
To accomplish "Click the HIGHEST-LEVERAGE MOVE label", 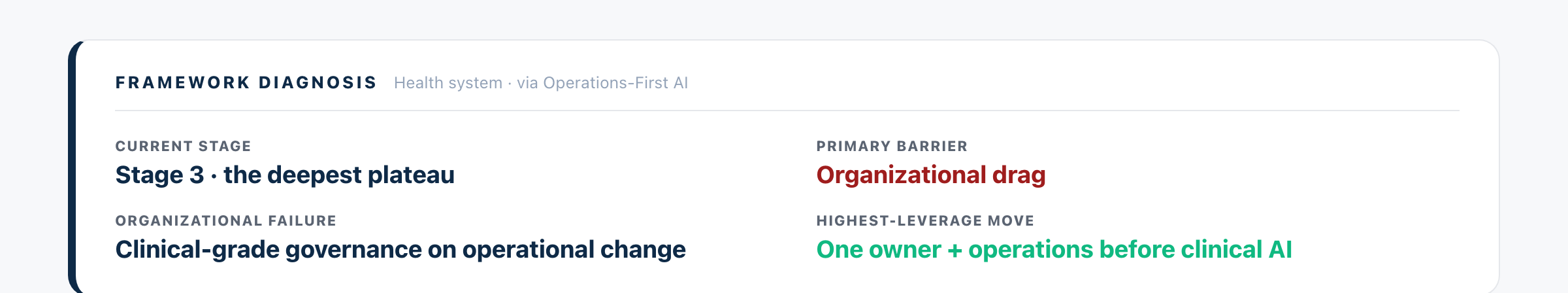I will pyautogui.click(x=925, y=221).
